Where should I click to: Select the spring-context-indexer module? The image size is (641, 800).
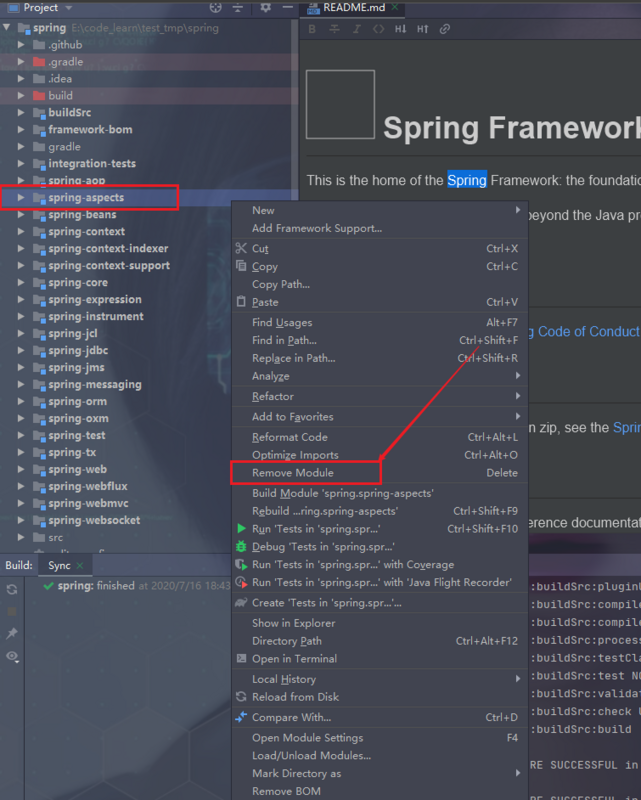[x=108, y=248]
